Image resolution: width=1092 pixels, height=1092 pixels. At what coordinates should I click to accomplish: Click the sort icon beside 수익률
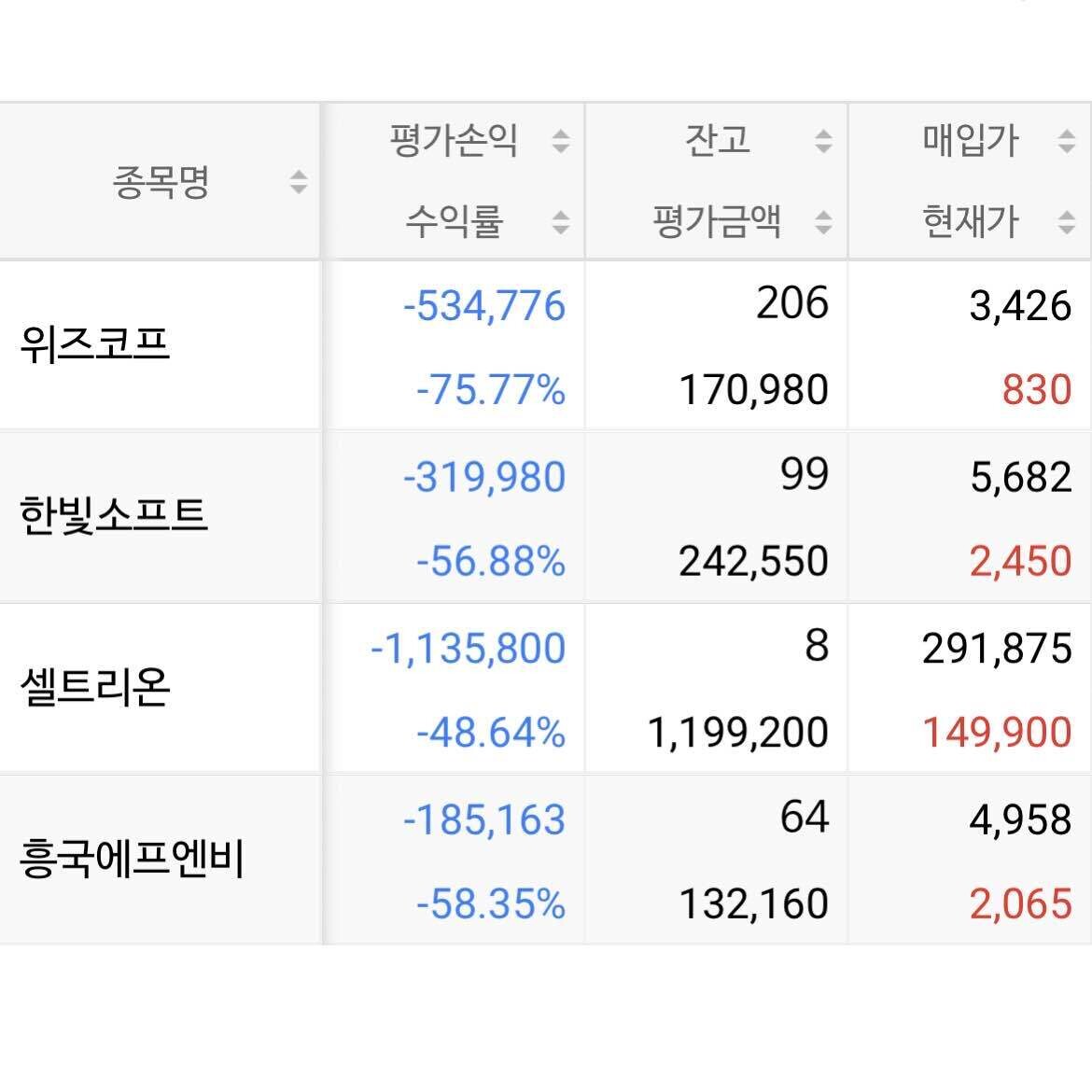[x=560, y=223]
